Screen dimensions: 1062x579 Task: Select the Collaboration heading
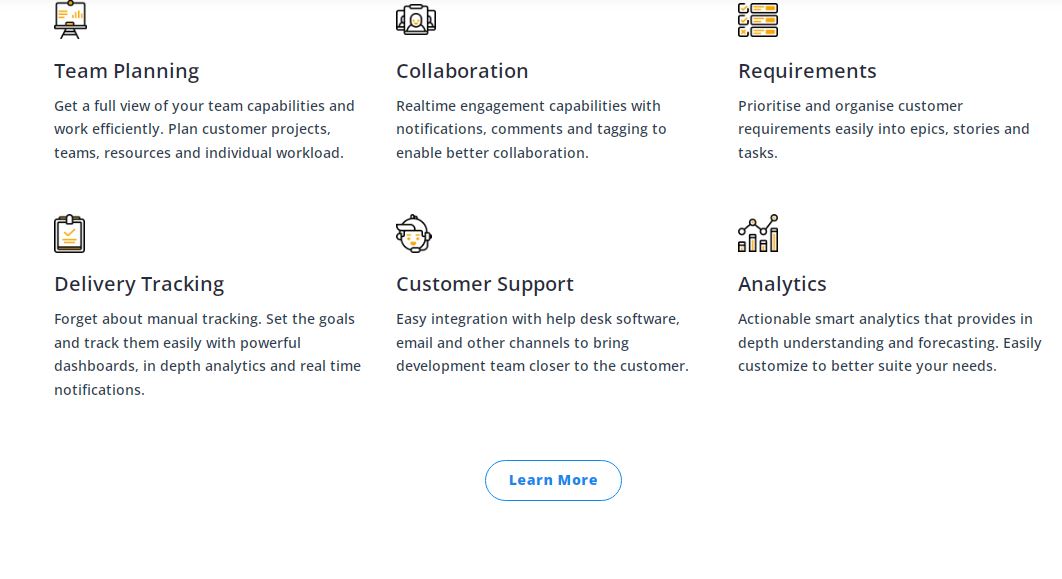coord(462,71)
